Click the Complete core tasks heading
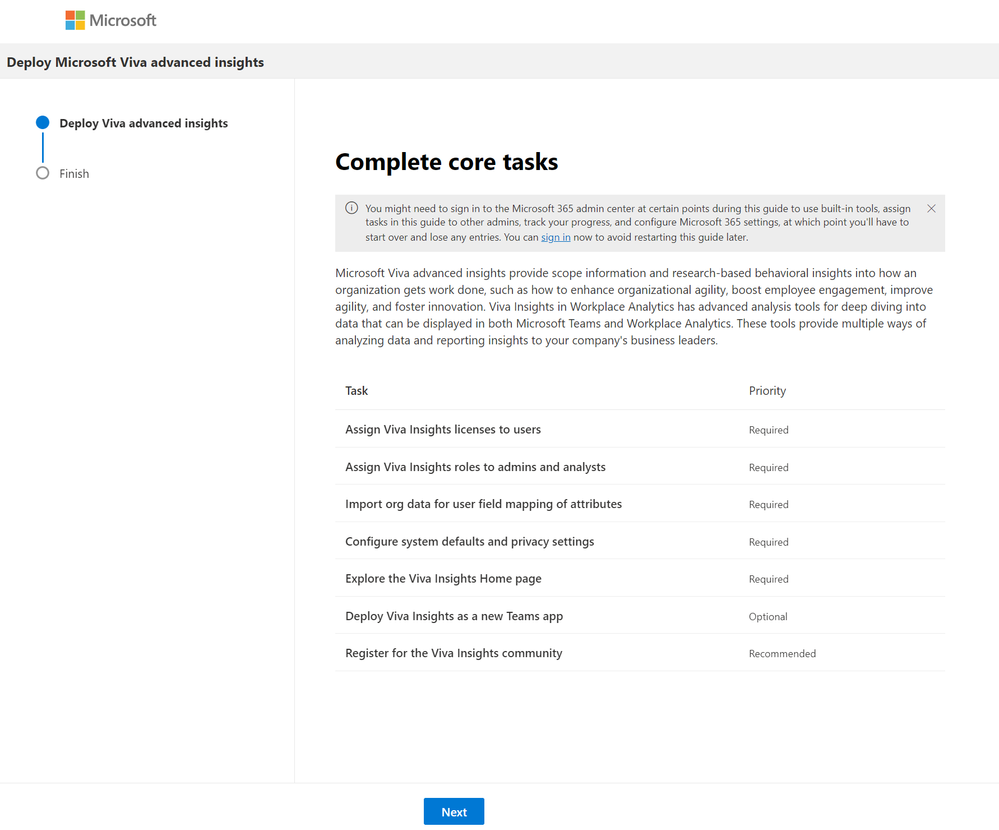999x830 pixels. tap(447, 162)
